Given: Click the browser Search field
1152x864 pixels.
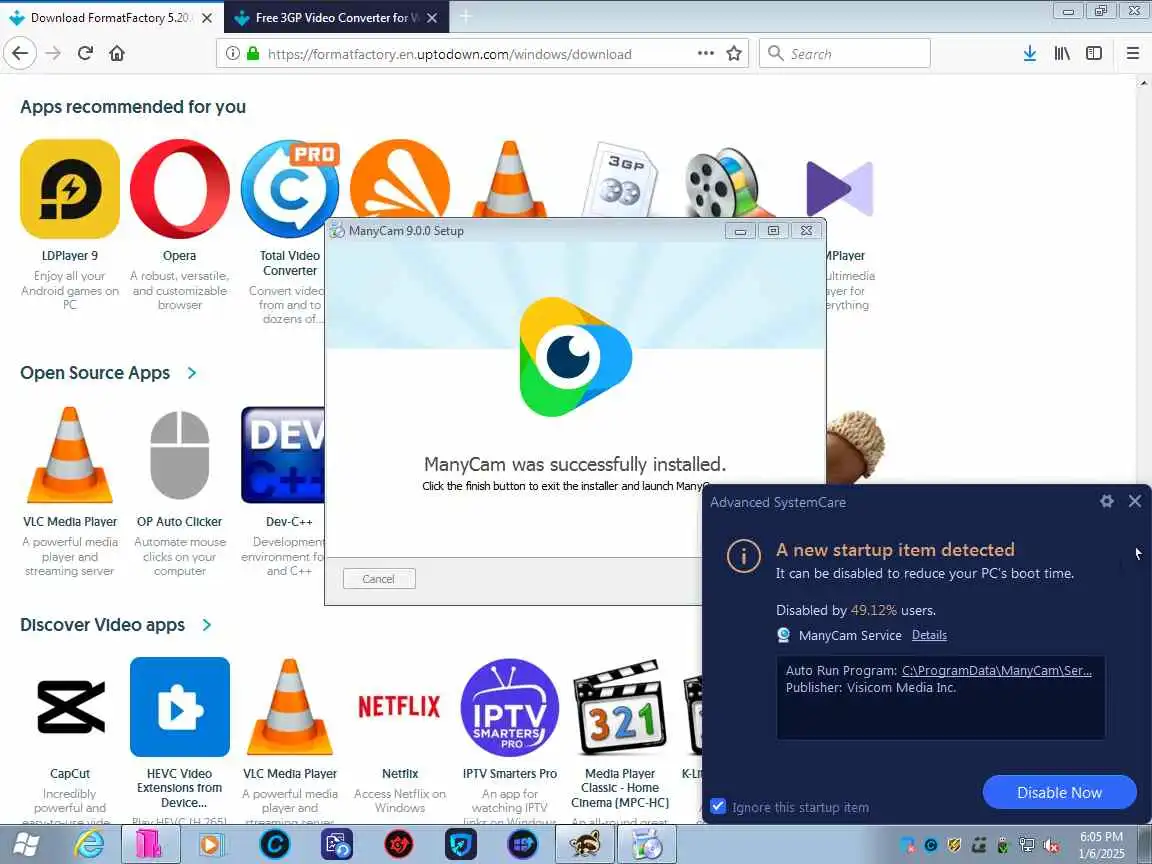Looking at the screenshot, I should (x=845, y=53).
